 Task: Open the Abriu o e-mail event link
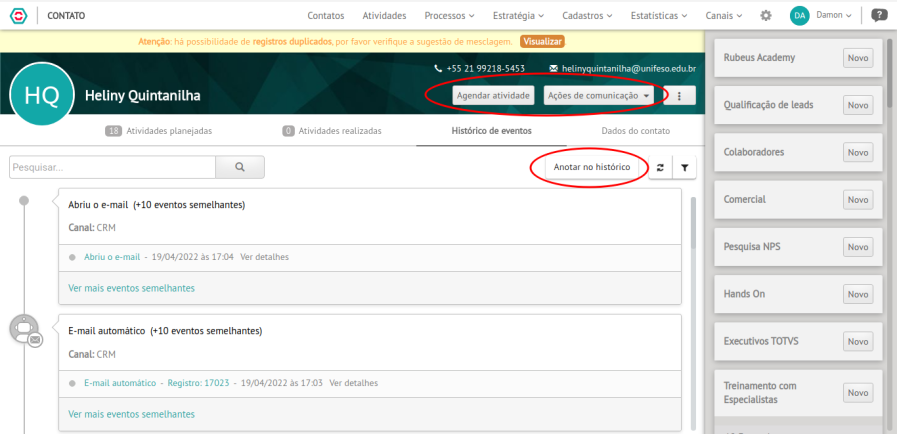tap(112, 257)
